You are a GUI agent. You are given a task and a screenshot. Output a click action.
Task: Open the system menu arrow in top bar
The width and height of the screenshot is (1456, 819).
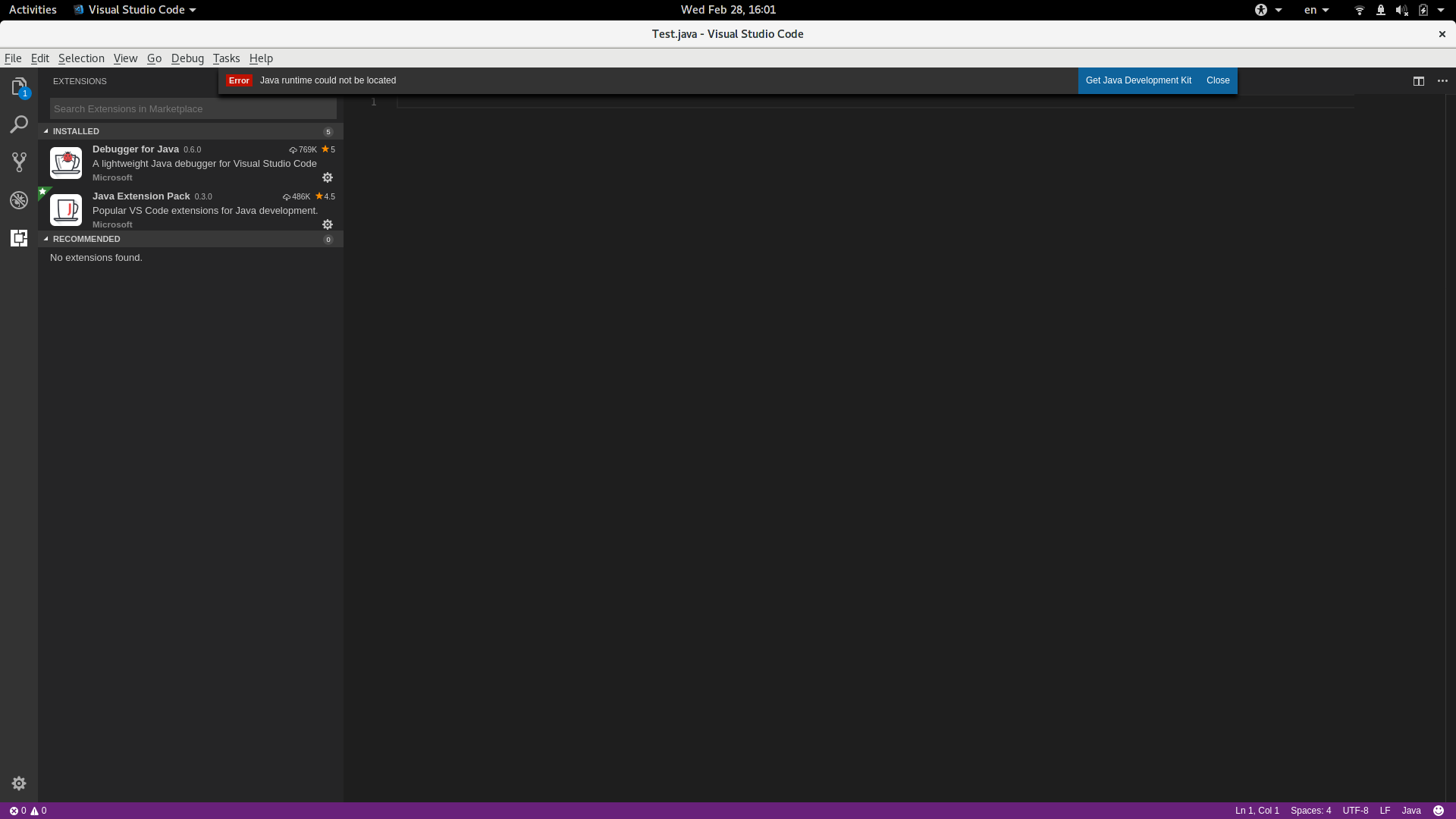pos(1441,10)
